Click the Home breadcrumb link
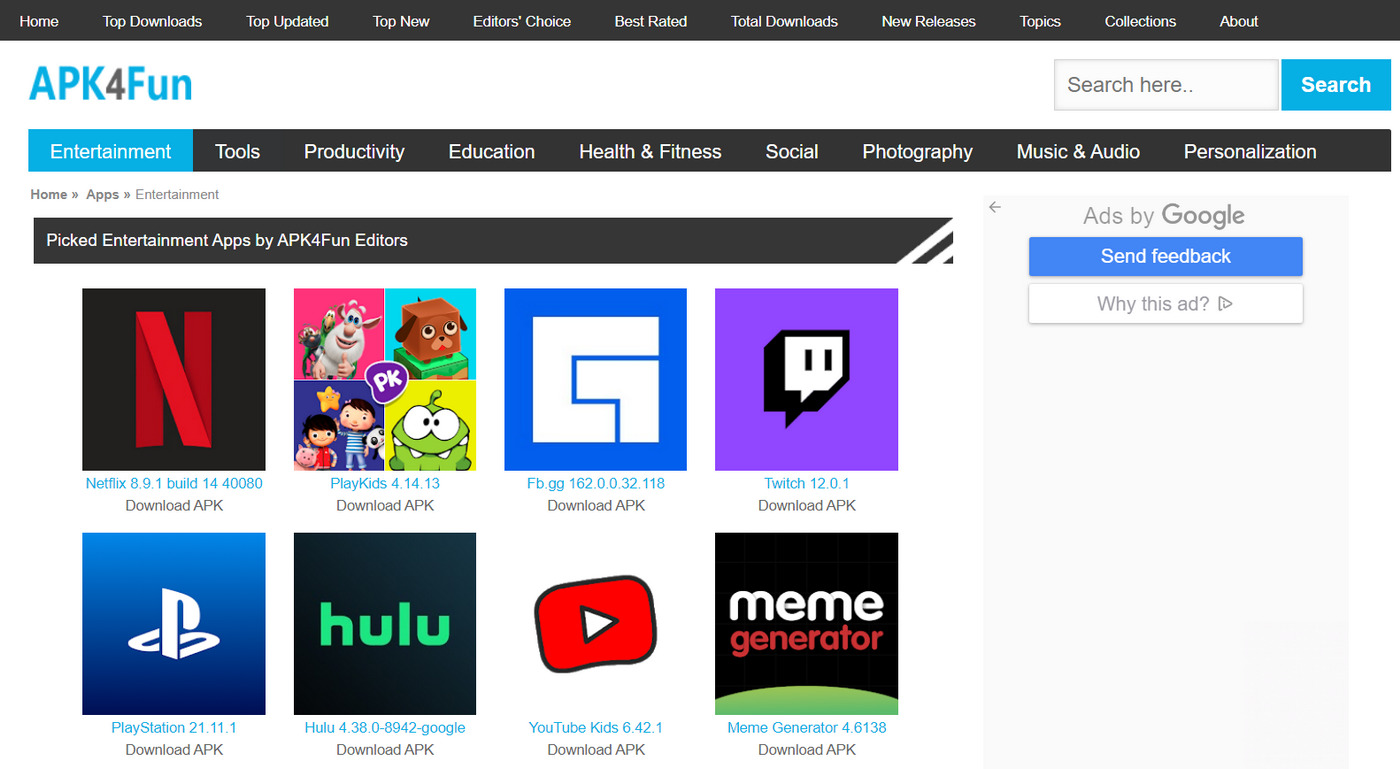Image resolution: width=1400 pixels, height=769 pixels. tap(49, 195)
